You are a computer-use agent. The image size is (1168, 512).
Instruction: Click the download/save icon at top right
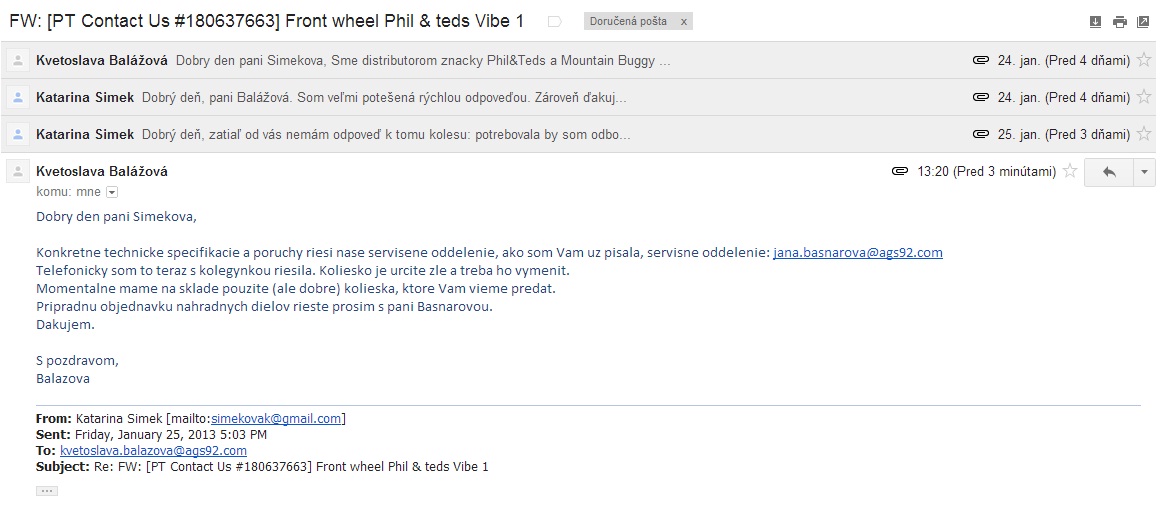tap(1095, 22)
